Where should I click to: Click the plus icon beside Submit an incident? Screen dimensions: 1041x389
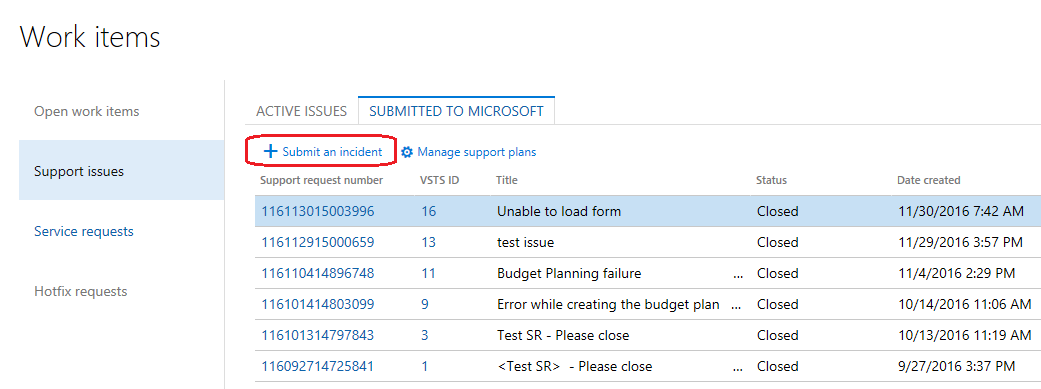pyautogui.click(x=270, y=151)
